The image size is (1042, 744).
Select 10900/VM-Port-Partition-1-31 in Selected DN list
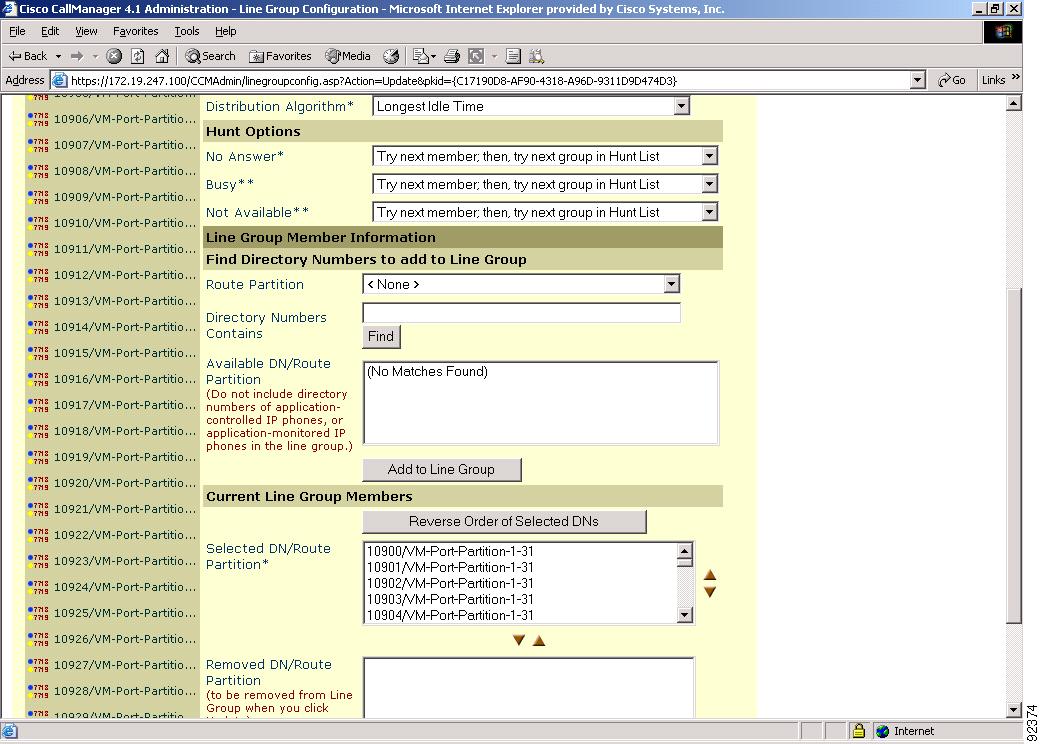(451, 551)
